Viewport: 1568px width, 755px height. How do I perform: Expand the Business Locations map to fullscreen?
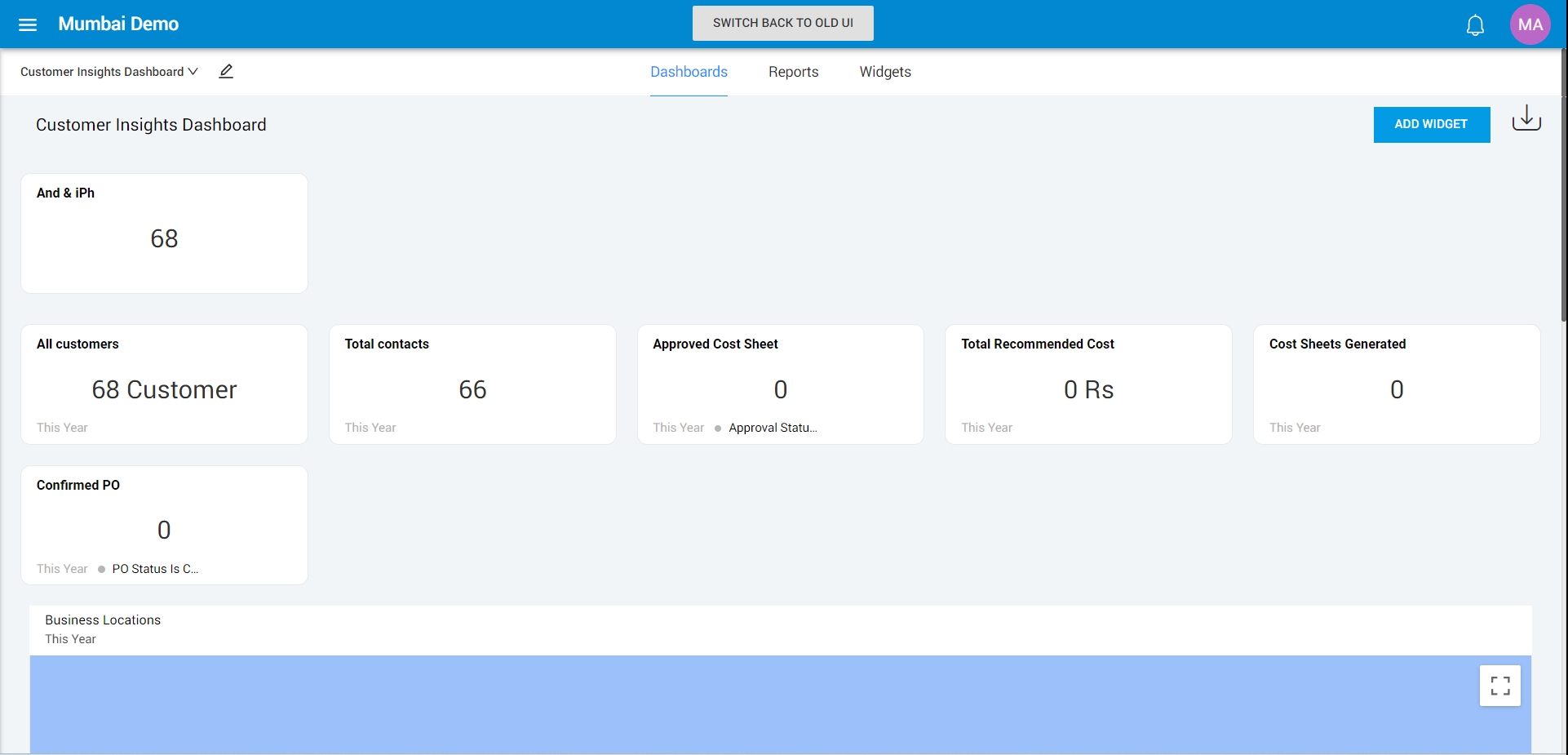1499,686
